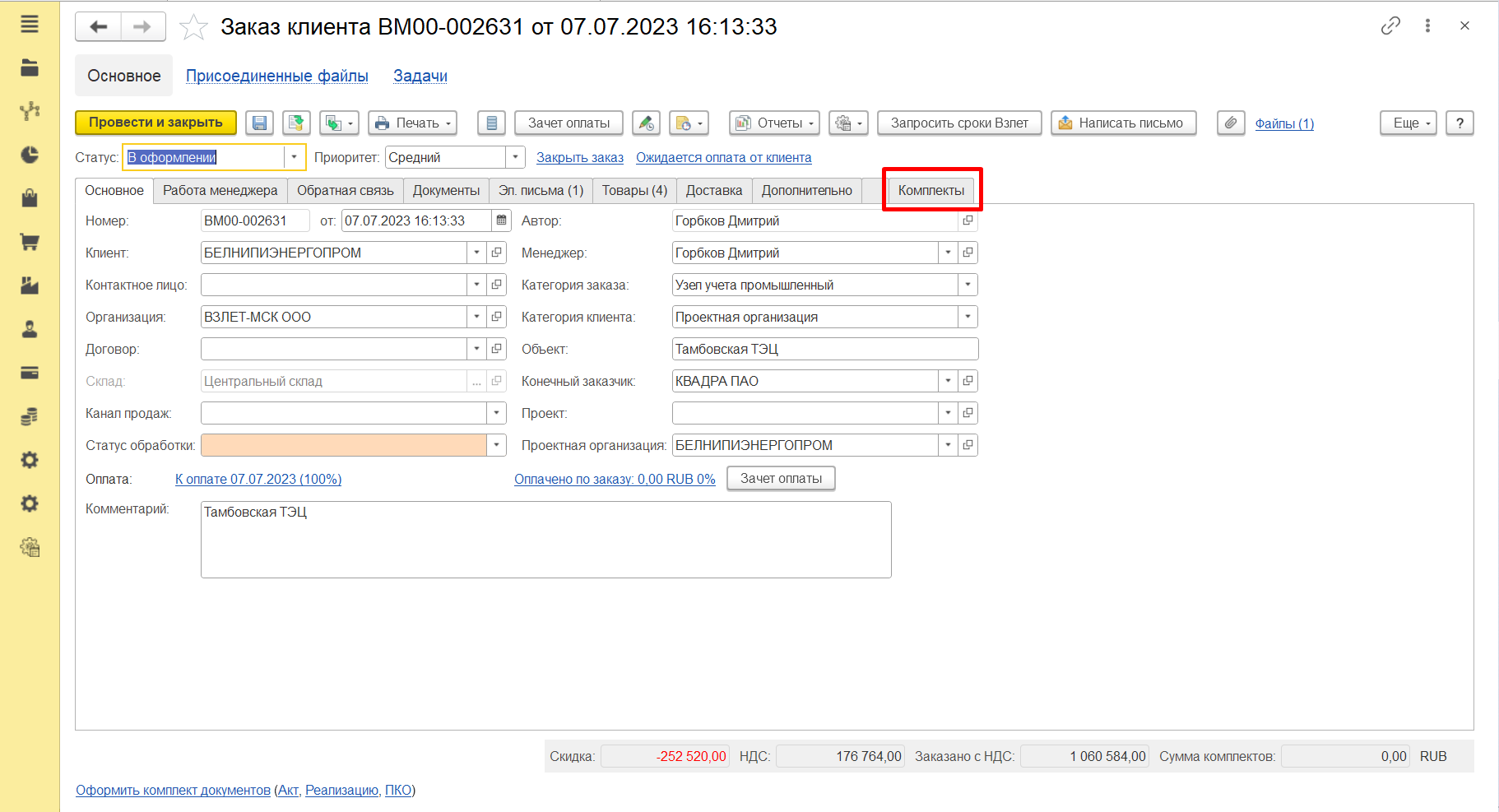The width and height of the screenshot is (1499, 812).
Task: Click the forward navigation arrow
Action: pyautogui.click(x=143, y=26)
